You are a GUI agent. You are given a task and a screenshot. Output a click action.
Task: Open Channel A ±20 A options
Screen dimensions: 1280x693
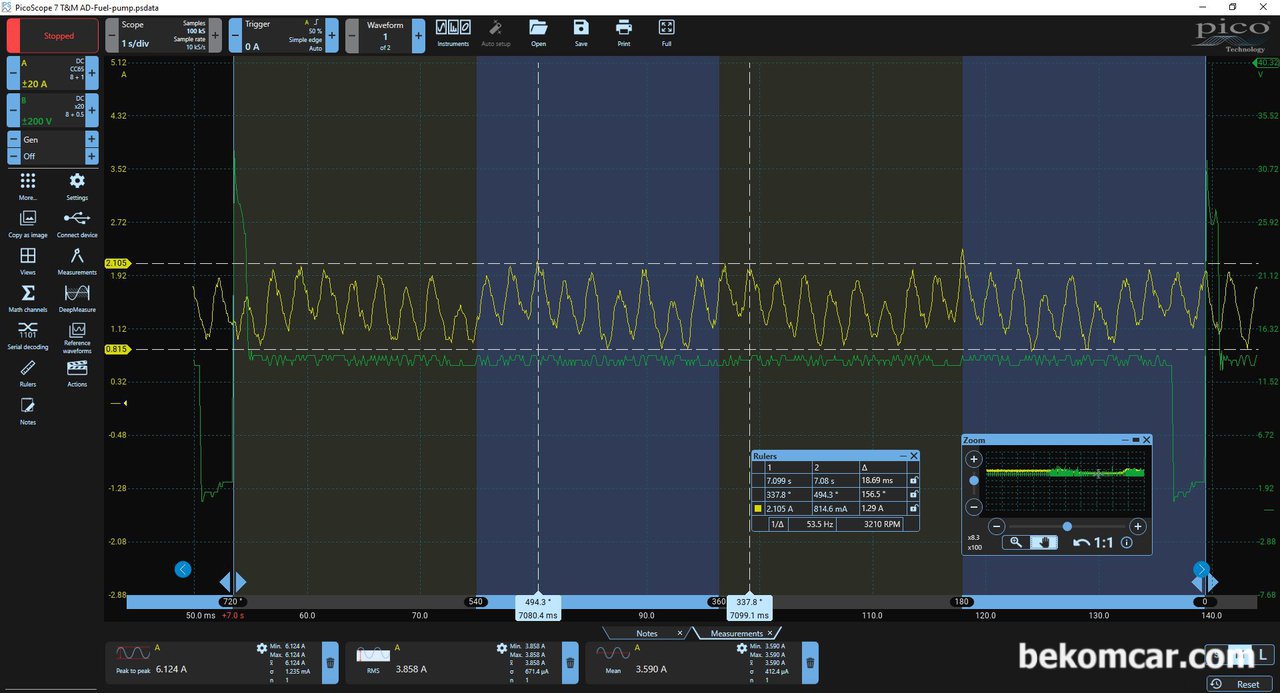53,73
